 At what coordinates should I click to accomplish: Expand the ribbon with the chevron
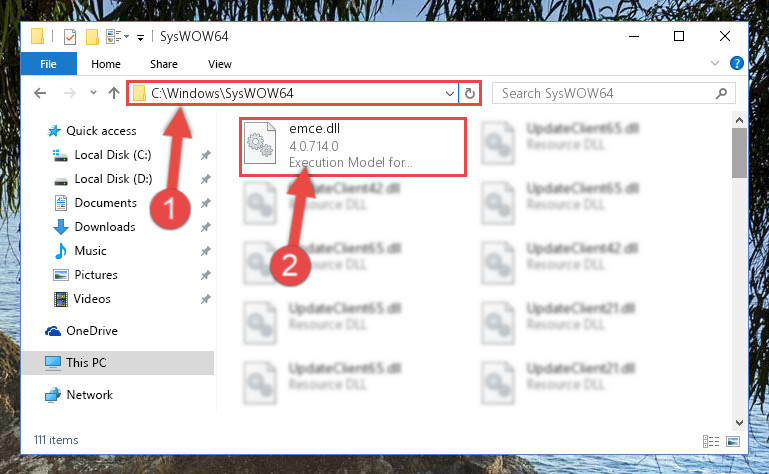[715, 63]
